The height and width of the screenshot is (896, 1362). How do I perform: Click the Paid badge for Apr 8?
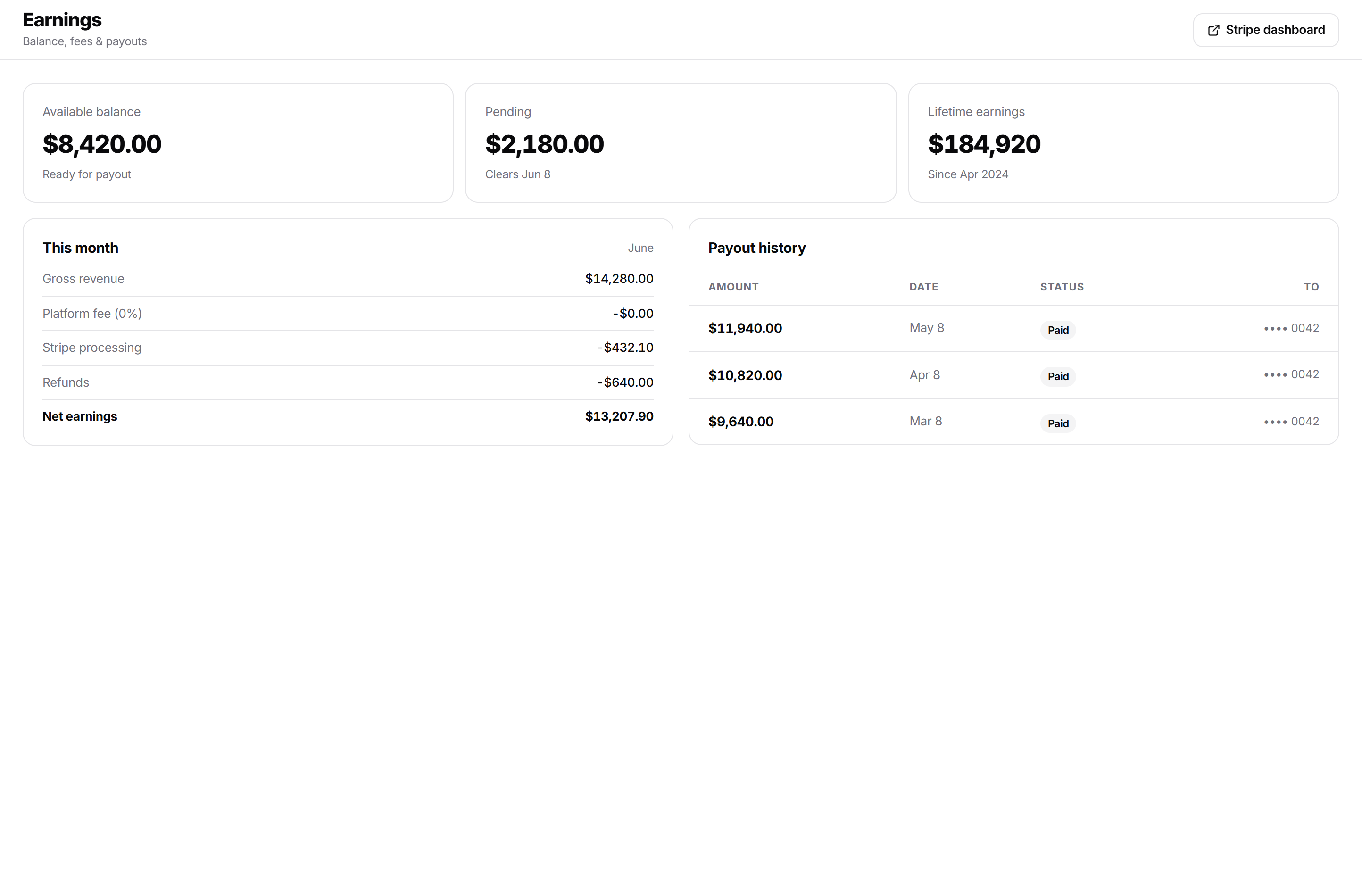click(x=1057, y=376)
